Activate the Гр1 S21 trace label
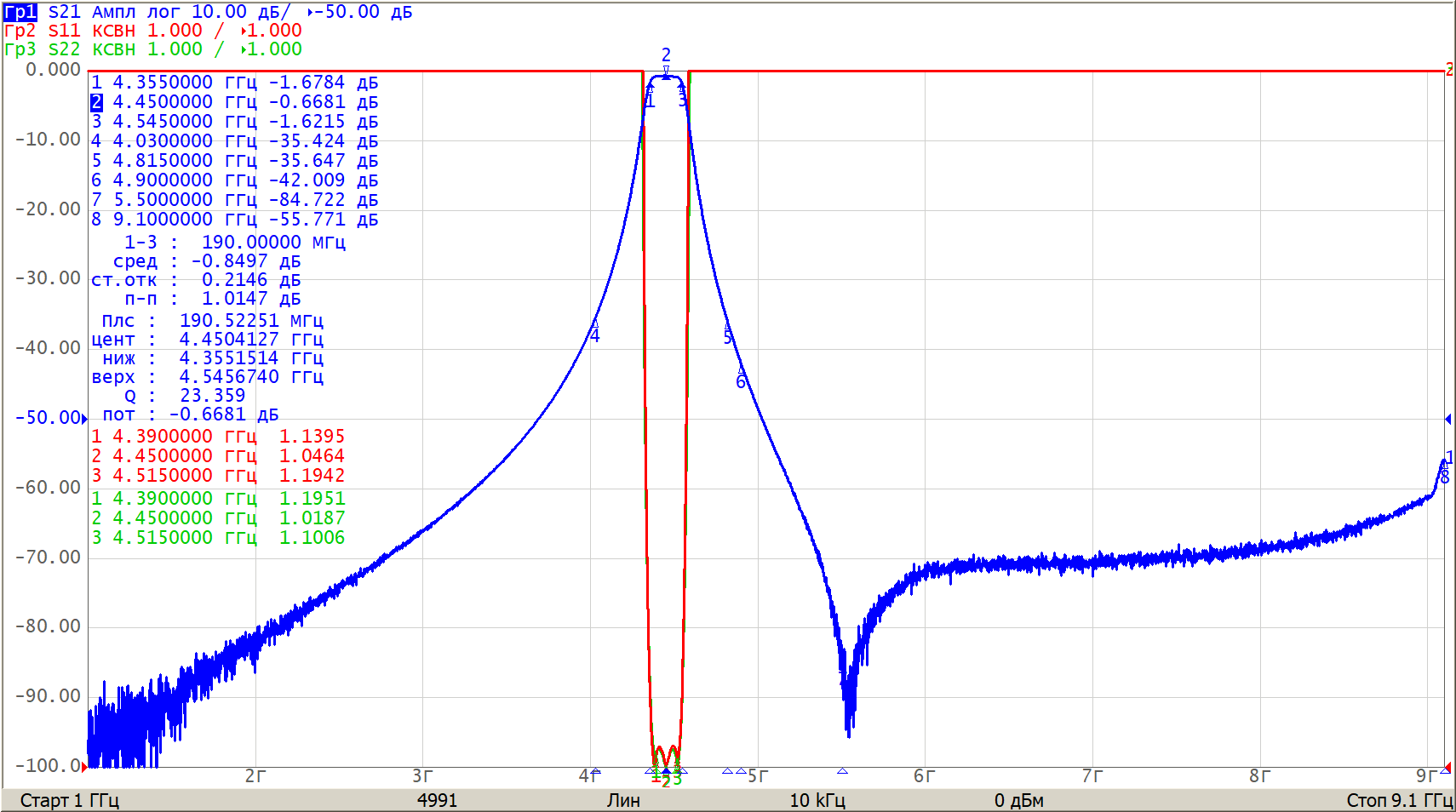This screenshot has width=1456, height=812. pyautogui.click(x=20, y=12)
